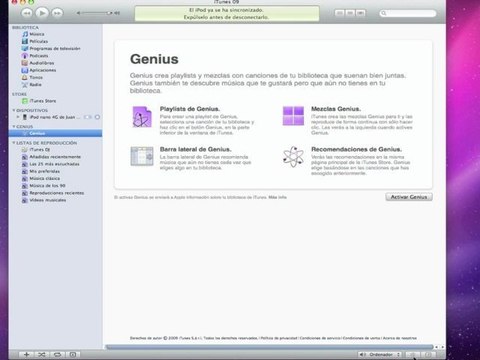The image size is (480, 360).
Task: Click Activar Genius button
Action: pyautogui.click(x=409, y=197)
